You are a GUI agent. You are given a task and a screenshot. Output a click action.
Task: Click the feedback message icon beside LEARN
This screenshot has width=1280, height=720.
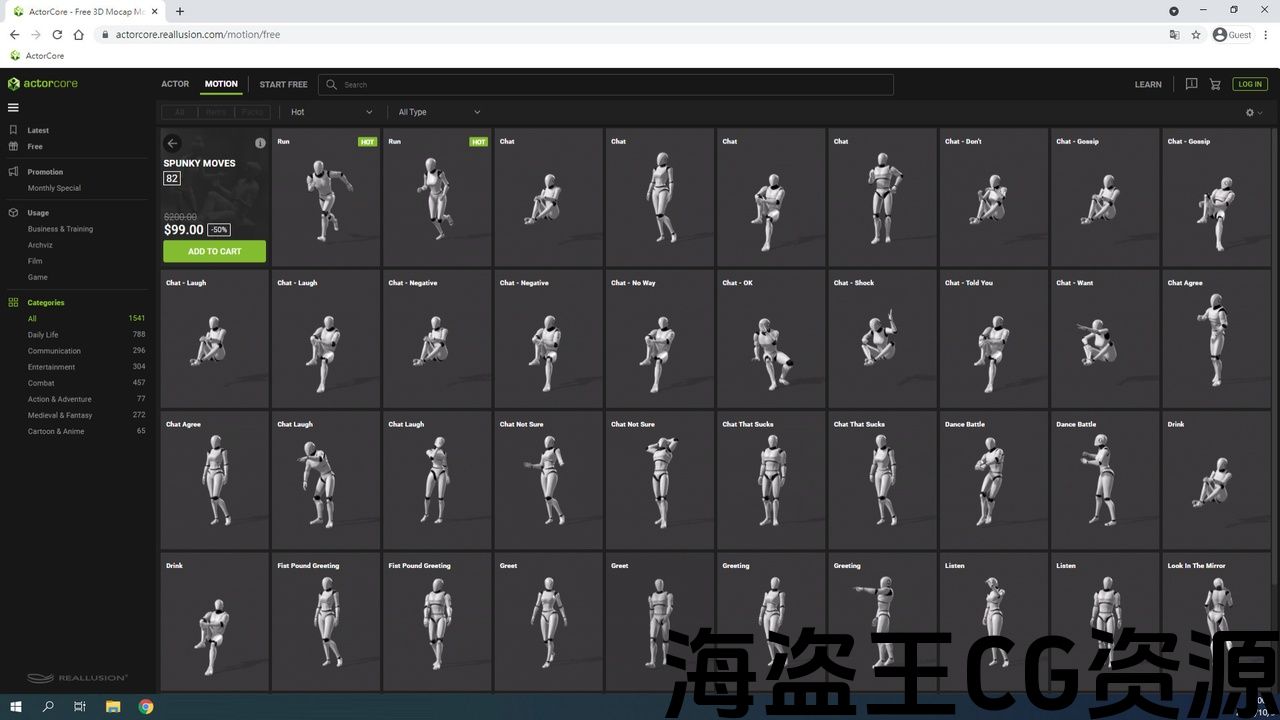point(1191,84)
